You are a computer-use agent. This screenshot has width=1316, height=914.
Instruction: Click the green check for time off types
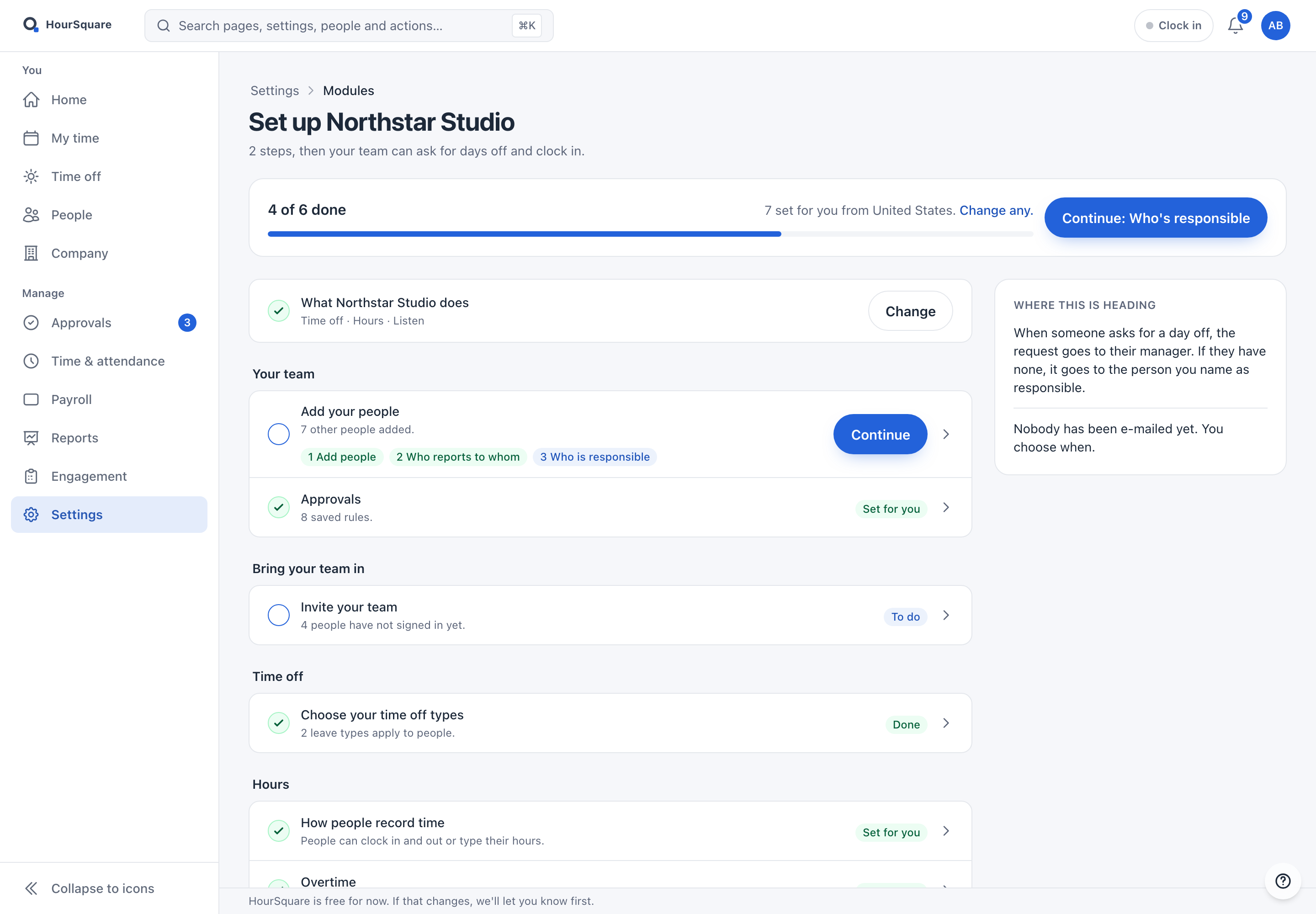tap(278, 723)
